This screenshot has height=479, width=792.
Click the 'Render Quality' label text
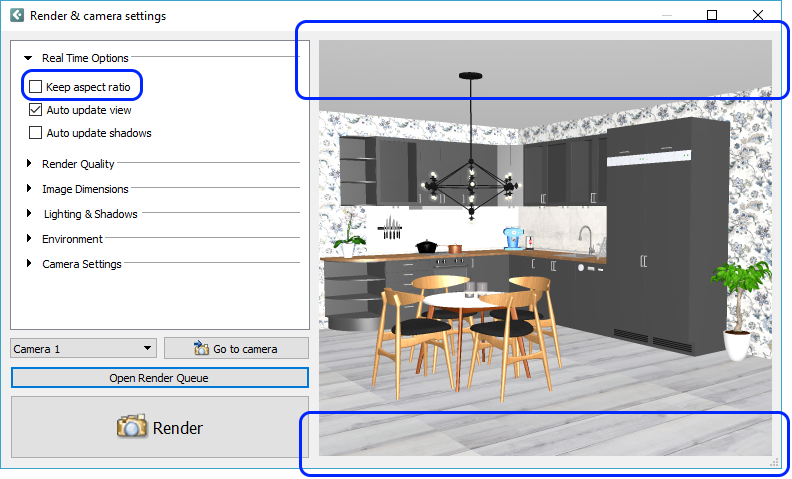point(78,164)
